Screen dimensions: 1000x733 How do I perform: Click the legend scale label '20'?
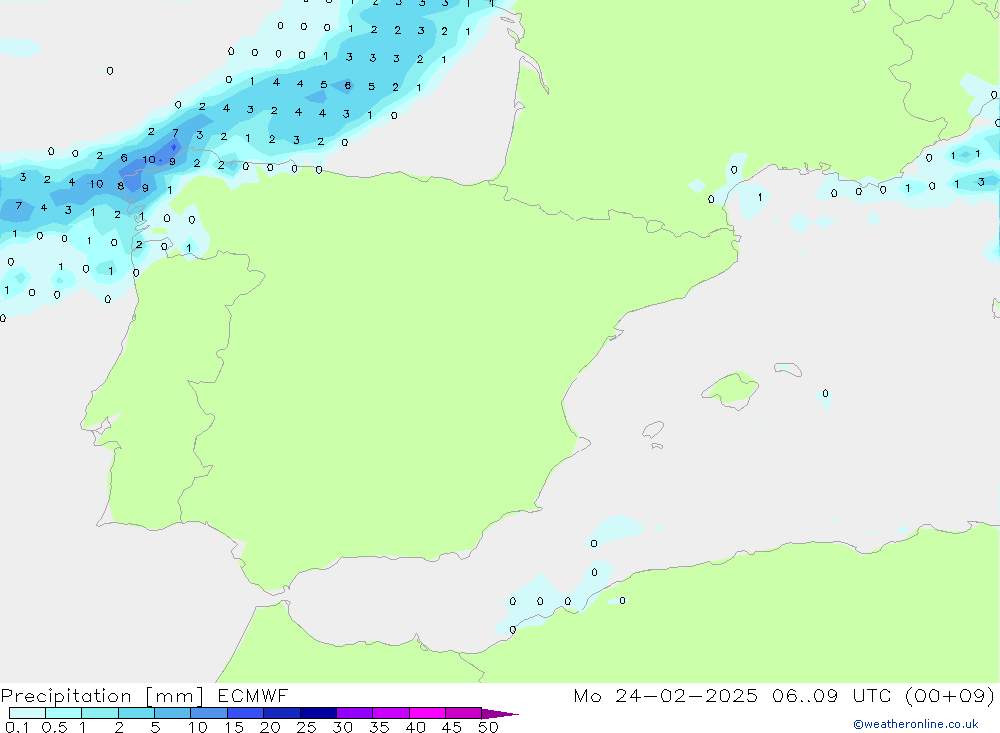coord(270,727)
